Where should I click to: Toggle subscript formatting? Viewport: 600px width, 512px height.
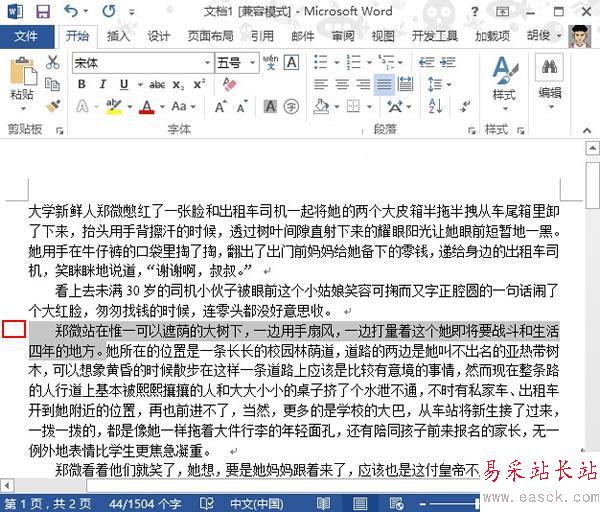[x=178, y=85]
